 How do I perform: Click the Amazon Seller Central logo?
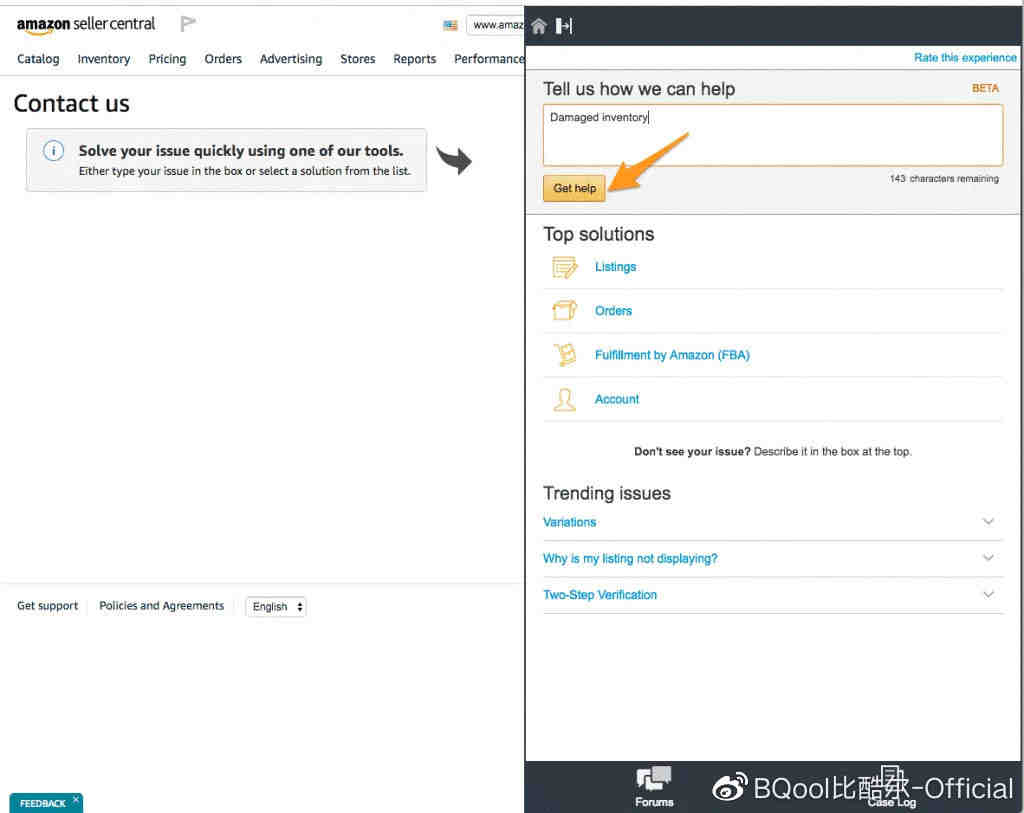point(86,25)
